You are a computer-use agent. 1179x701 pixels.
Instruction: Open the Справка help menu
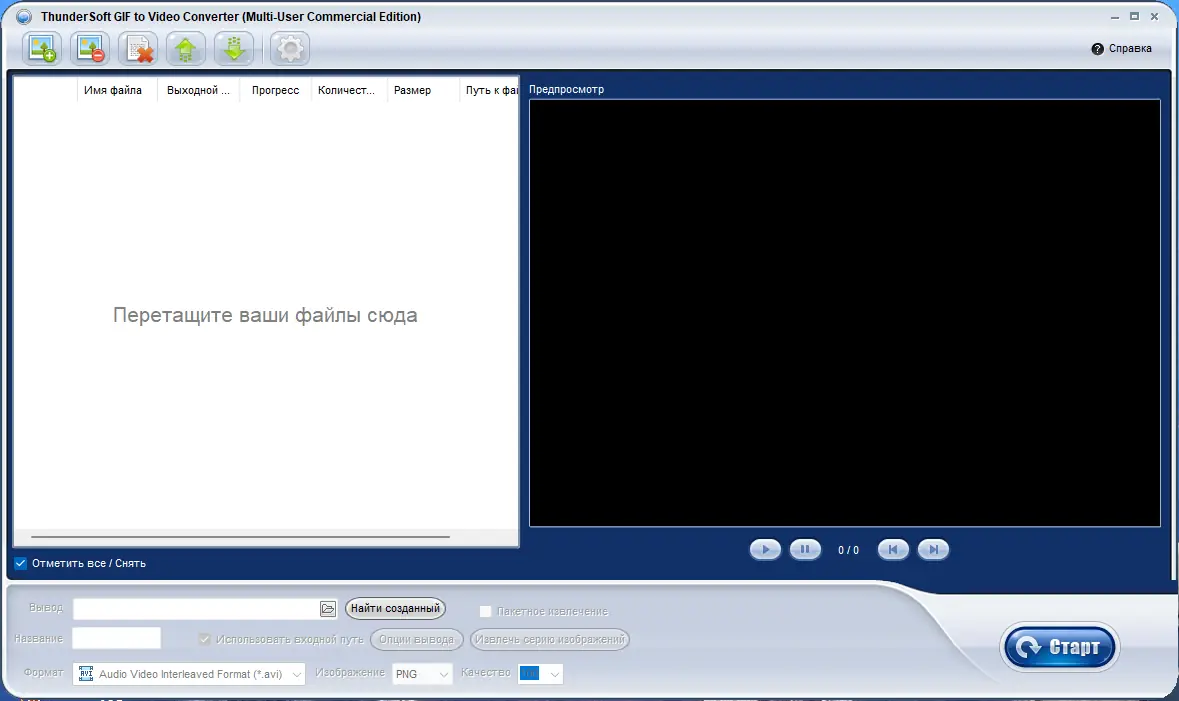coord(1122,47)
